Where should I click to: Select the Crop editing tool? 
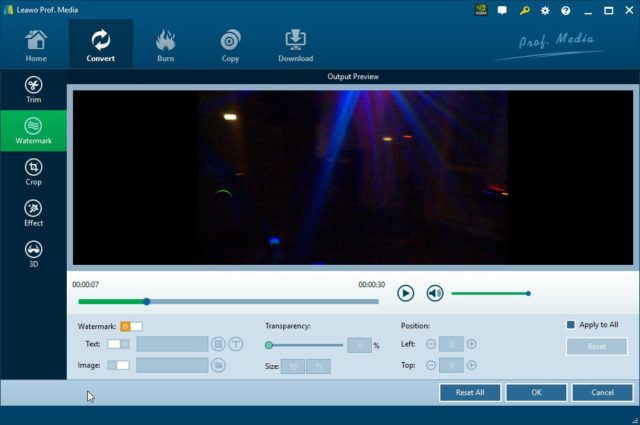[x=33, y=172]
